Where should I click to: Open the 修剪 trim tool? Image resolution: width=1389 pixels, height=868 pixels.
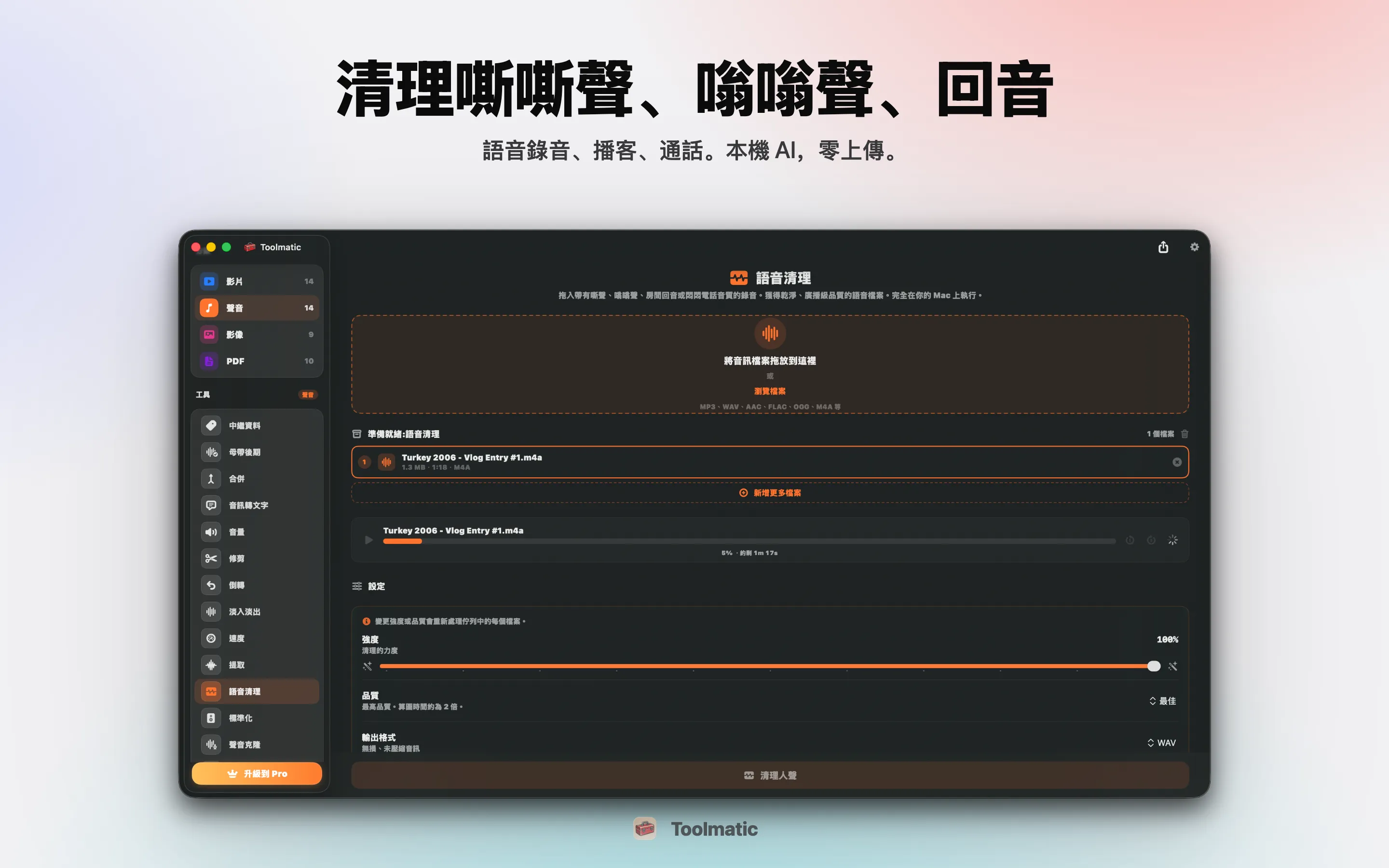point(257,558)
